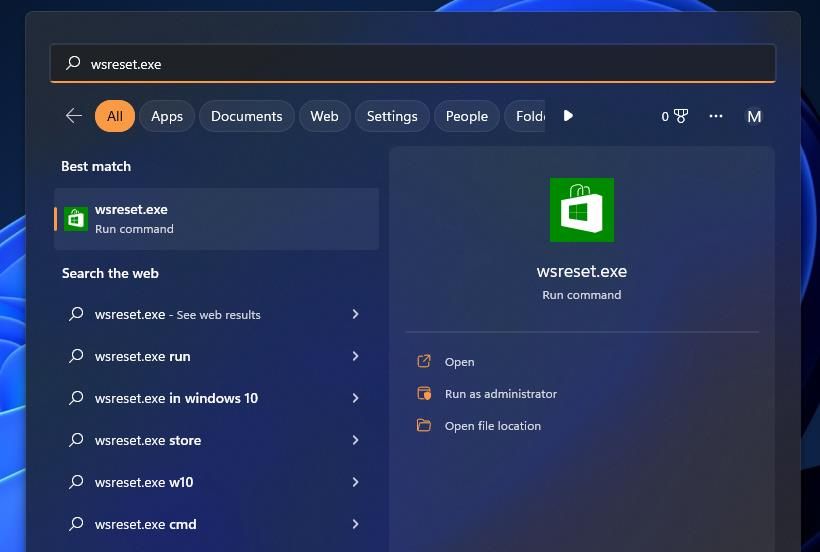Expand chevron for 'wsreset.exe store' row
820x552 pixels.
pyautogui.click(x=356, y=440)
